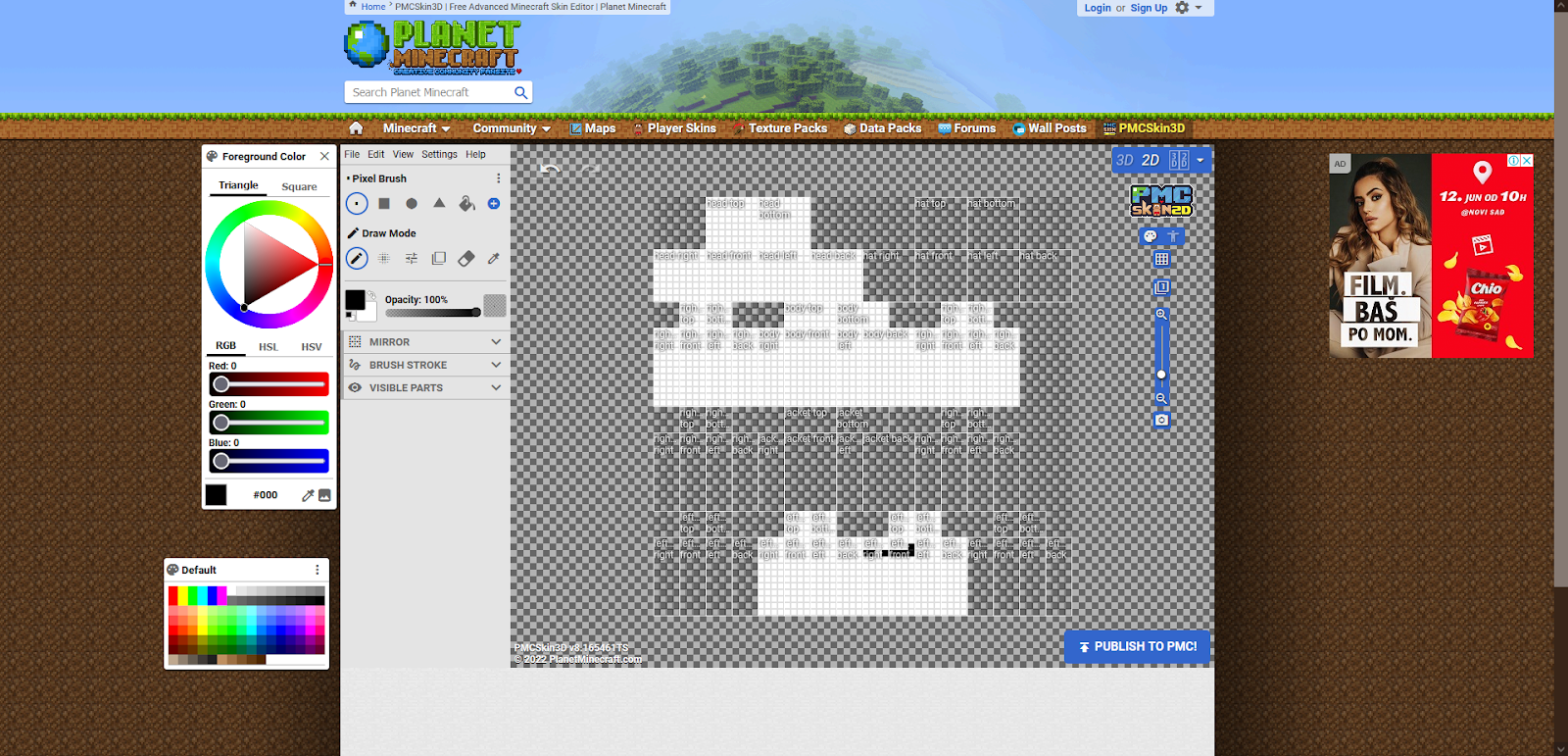Open the Texture Packs page

click(x=781, y=128)
